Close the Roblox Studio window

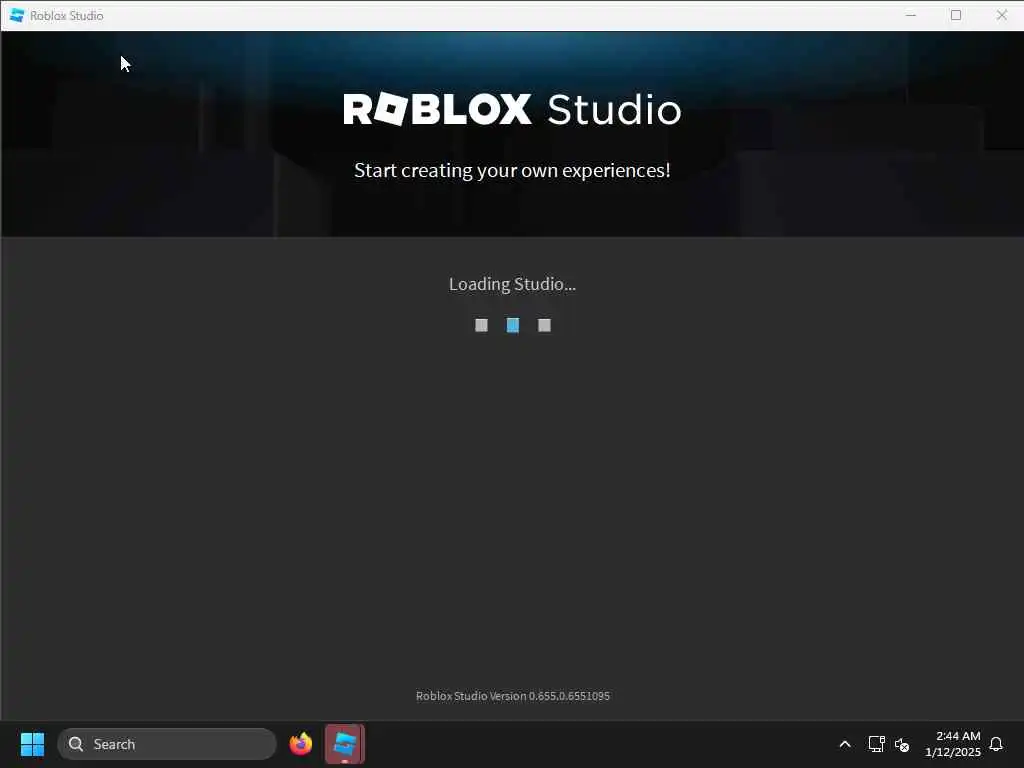(x=1002, y=15)
